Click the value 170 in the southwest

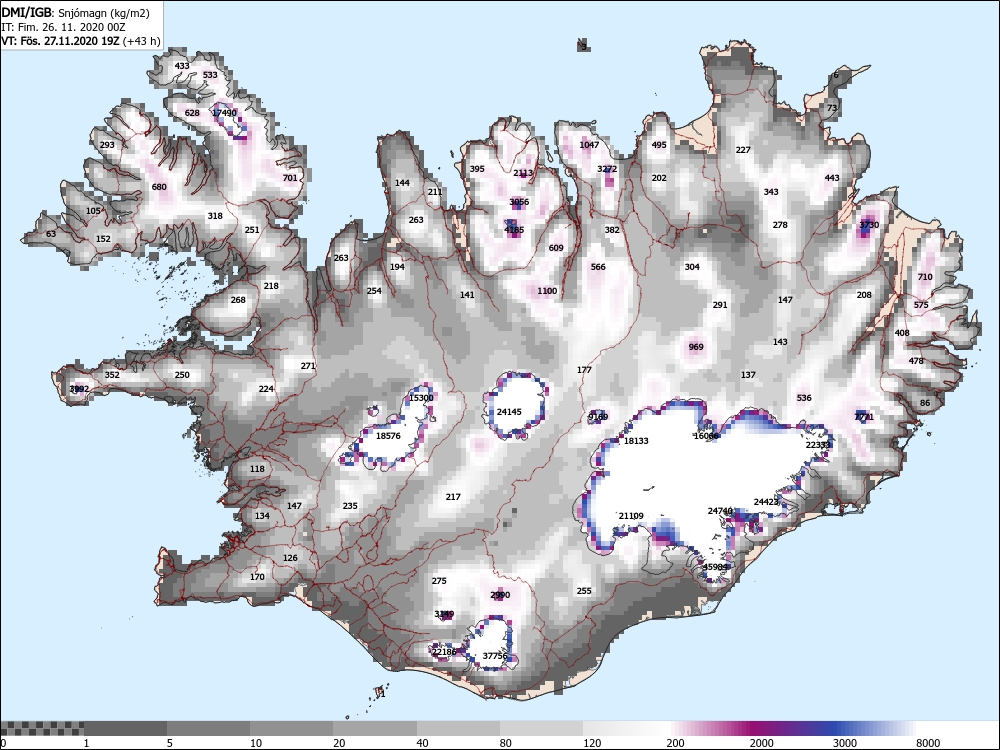257,577
